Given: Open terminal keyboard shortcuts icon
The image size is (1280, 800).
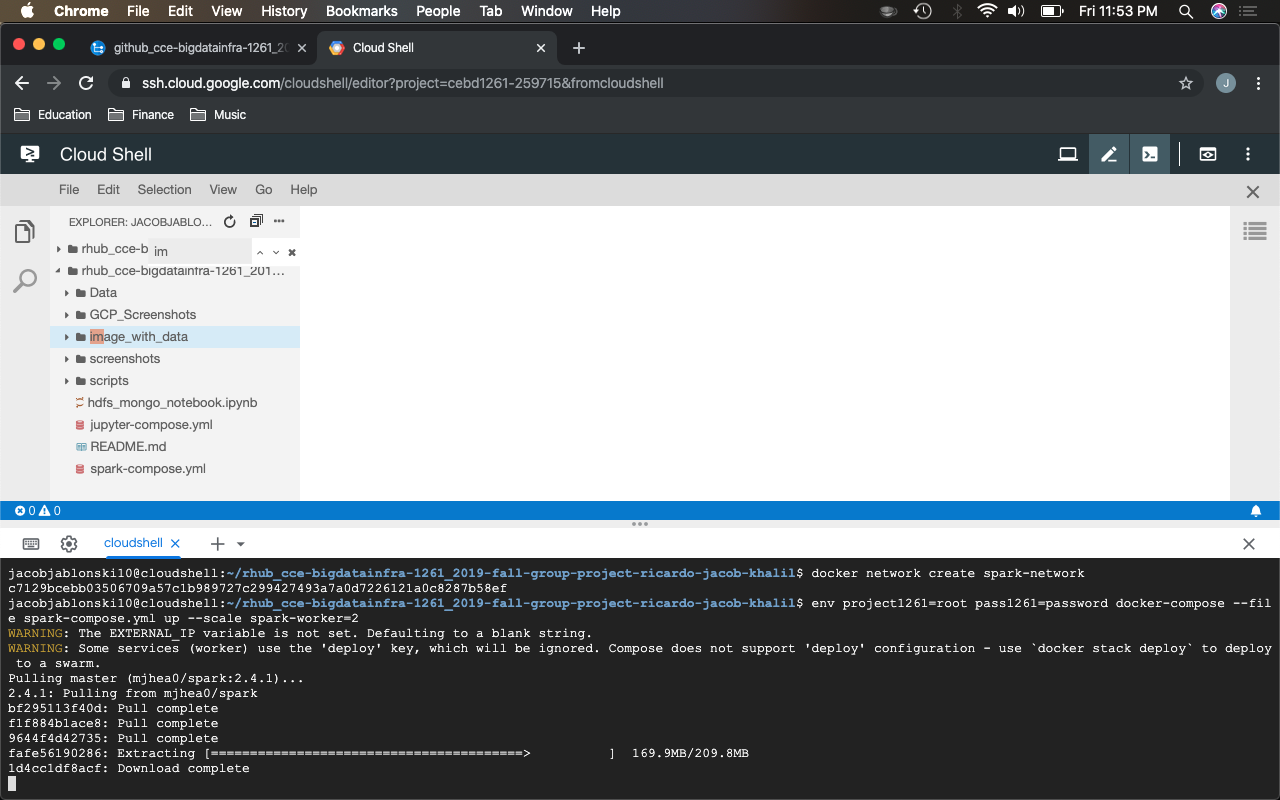Looking at the screenshot, I should click(x=31, y=544).
